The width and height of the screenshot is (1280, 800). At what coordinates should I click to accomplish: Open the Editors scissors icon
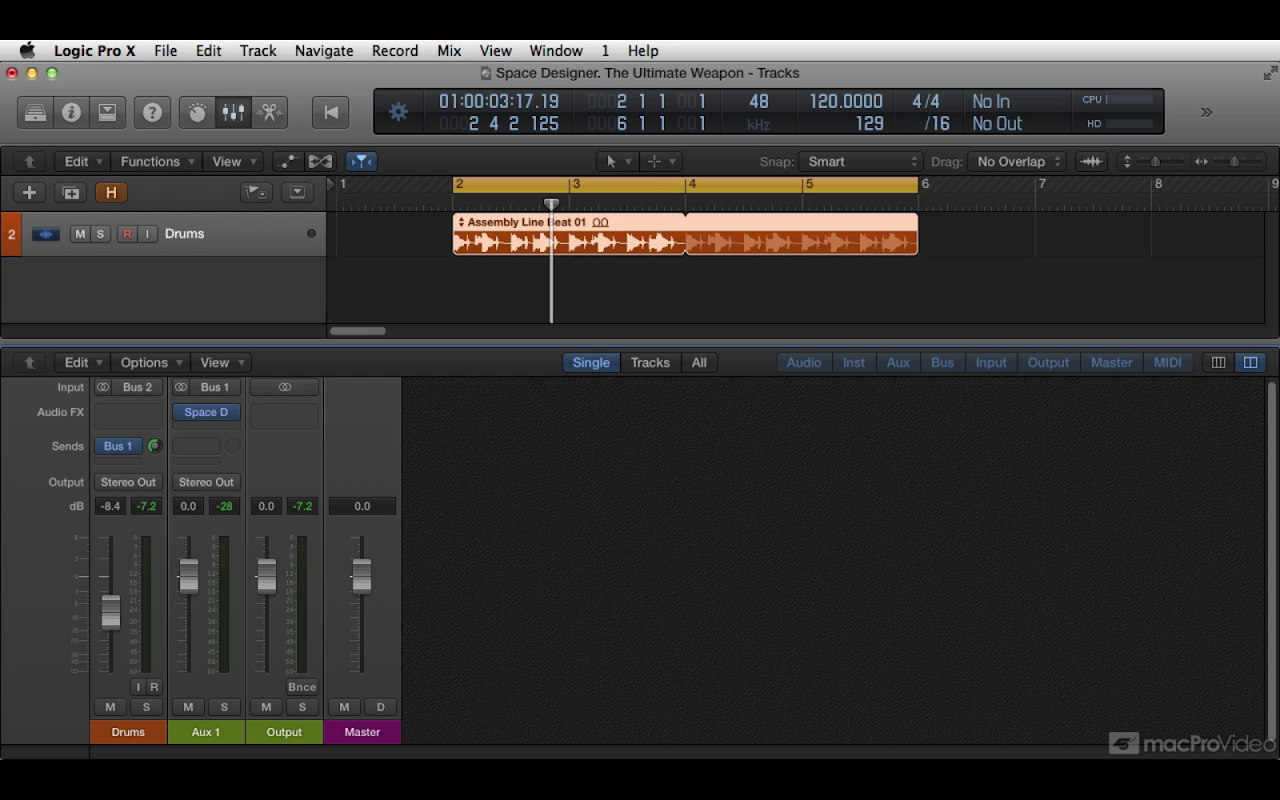tap(269, 112)
